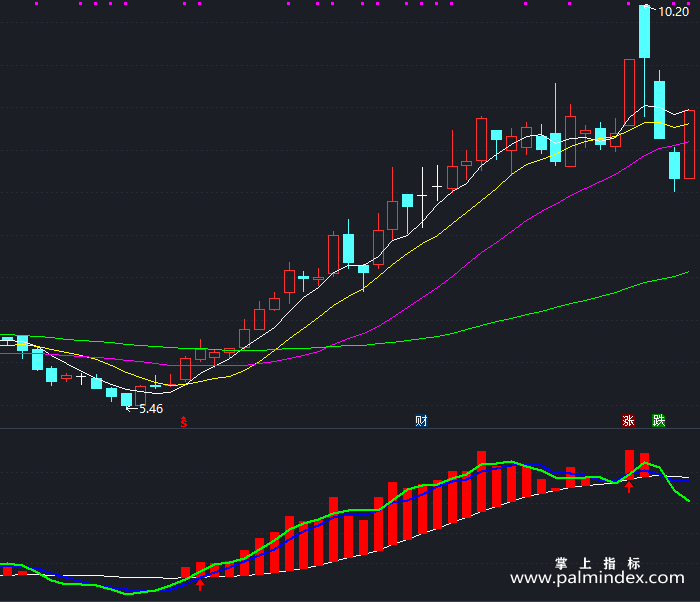Select the 5.46 low price label
700x602 pixels.
[151, 409]
